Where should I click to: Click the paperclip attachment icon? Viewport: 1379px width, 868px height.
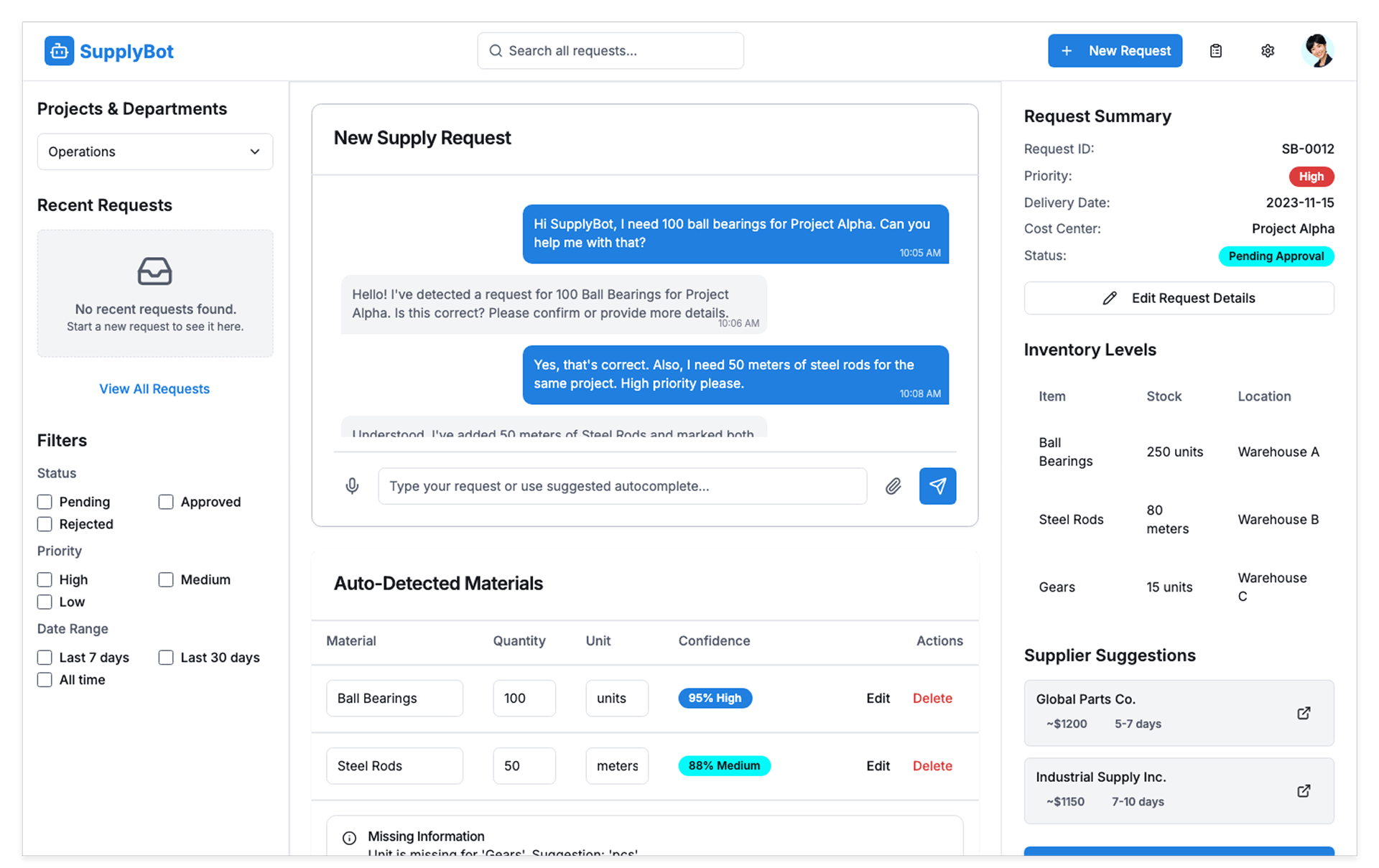pyautogui.click(x=893, y=486)
